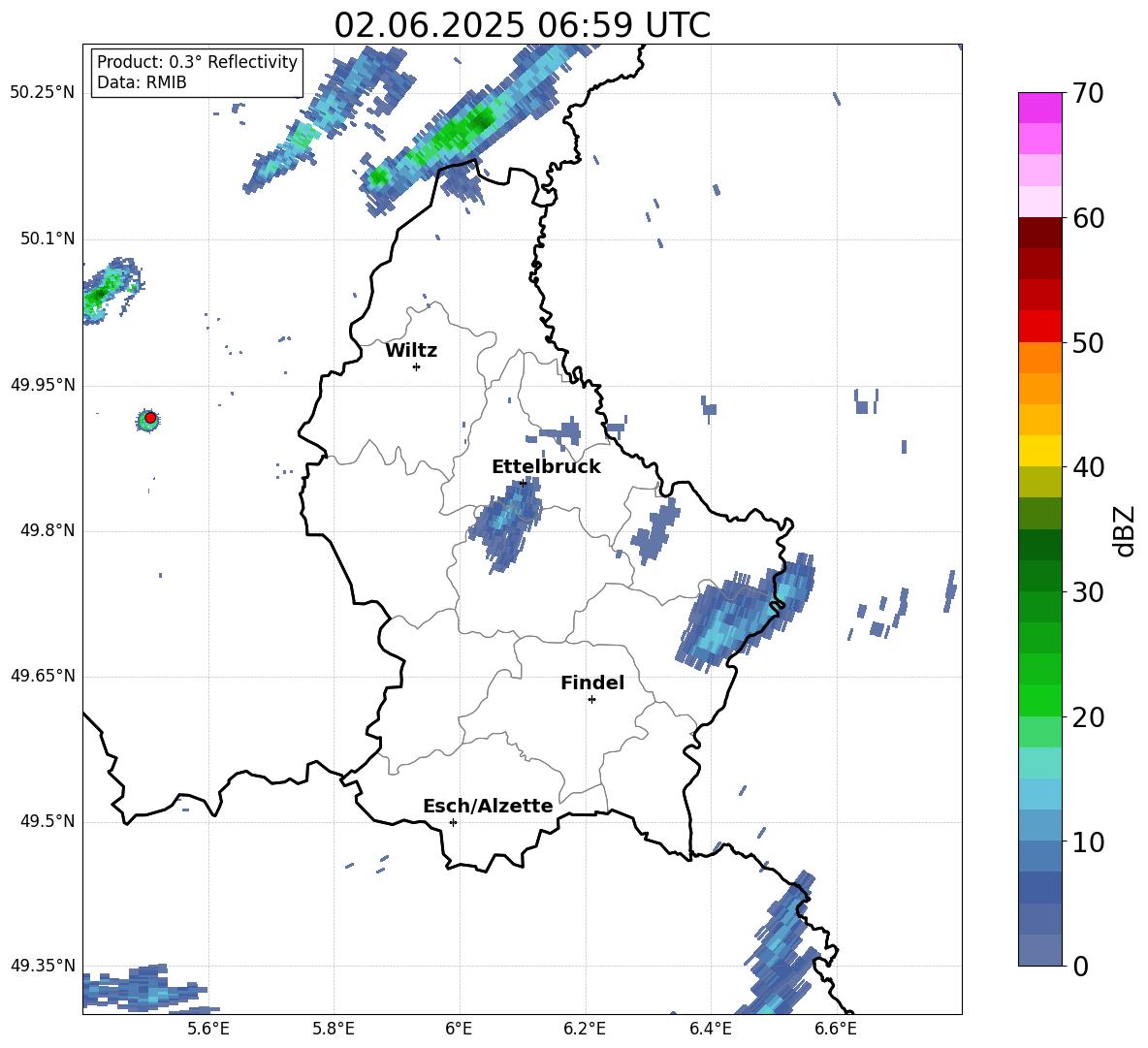Click the 6.6°E longitude tick label
This screenshot has height=1048, width=1148.
pyautogui.click(x=836, y=1029)
